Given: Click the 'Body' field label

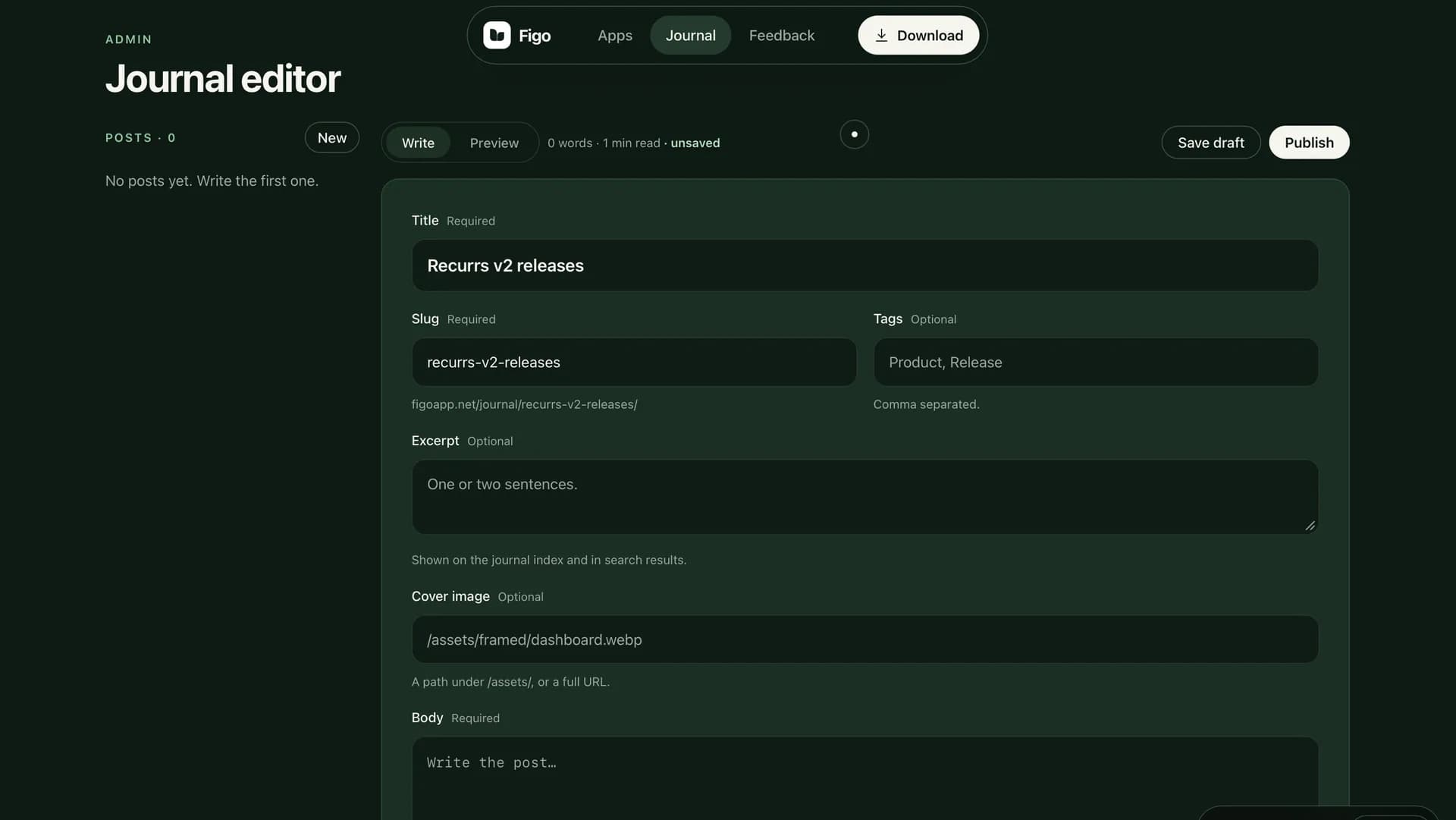Looking at the screenshot, I should (x=427, y=718).
